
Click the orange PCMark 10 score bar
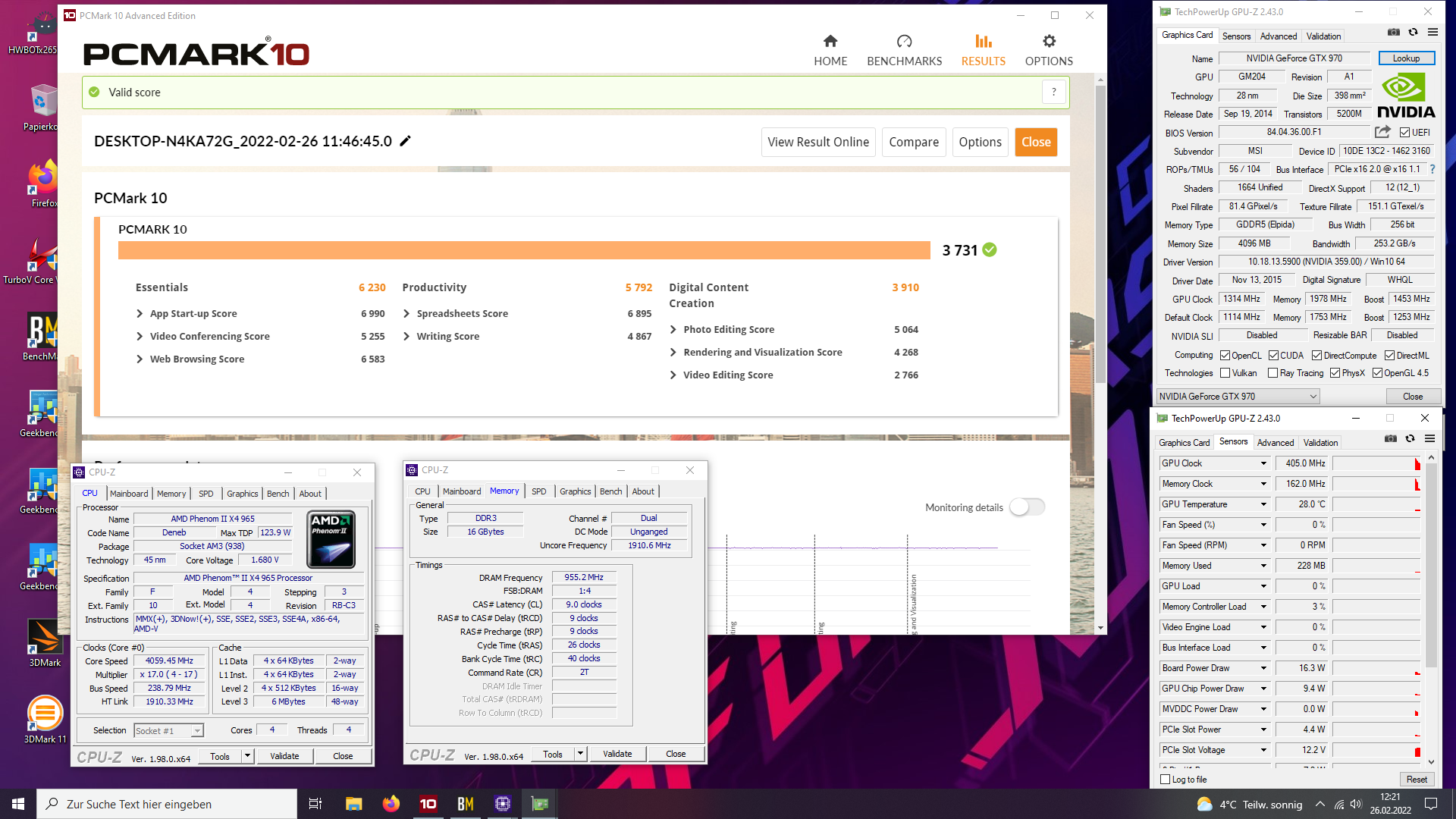pos(524,250)
